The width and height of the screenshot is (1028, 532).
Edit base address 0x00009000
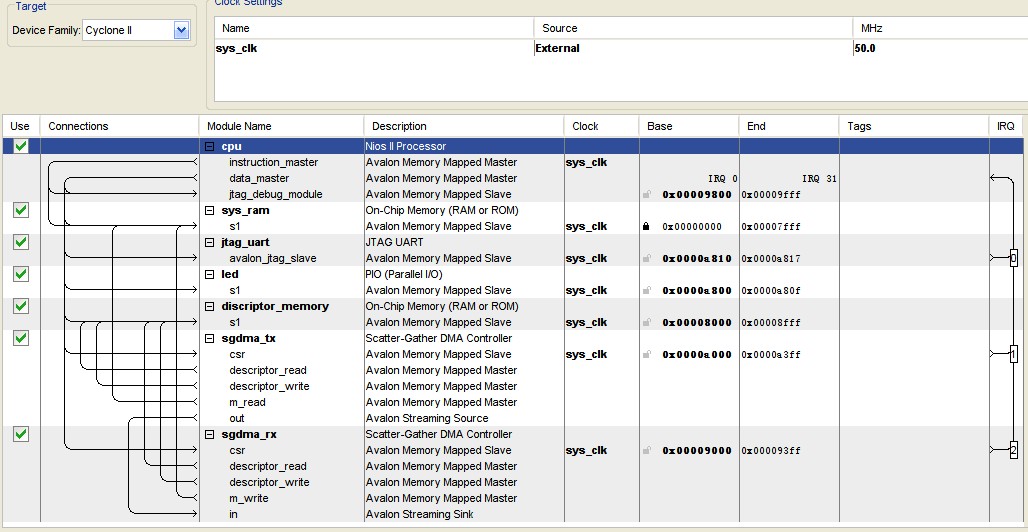pyautogui.click(x=697, y=451)
